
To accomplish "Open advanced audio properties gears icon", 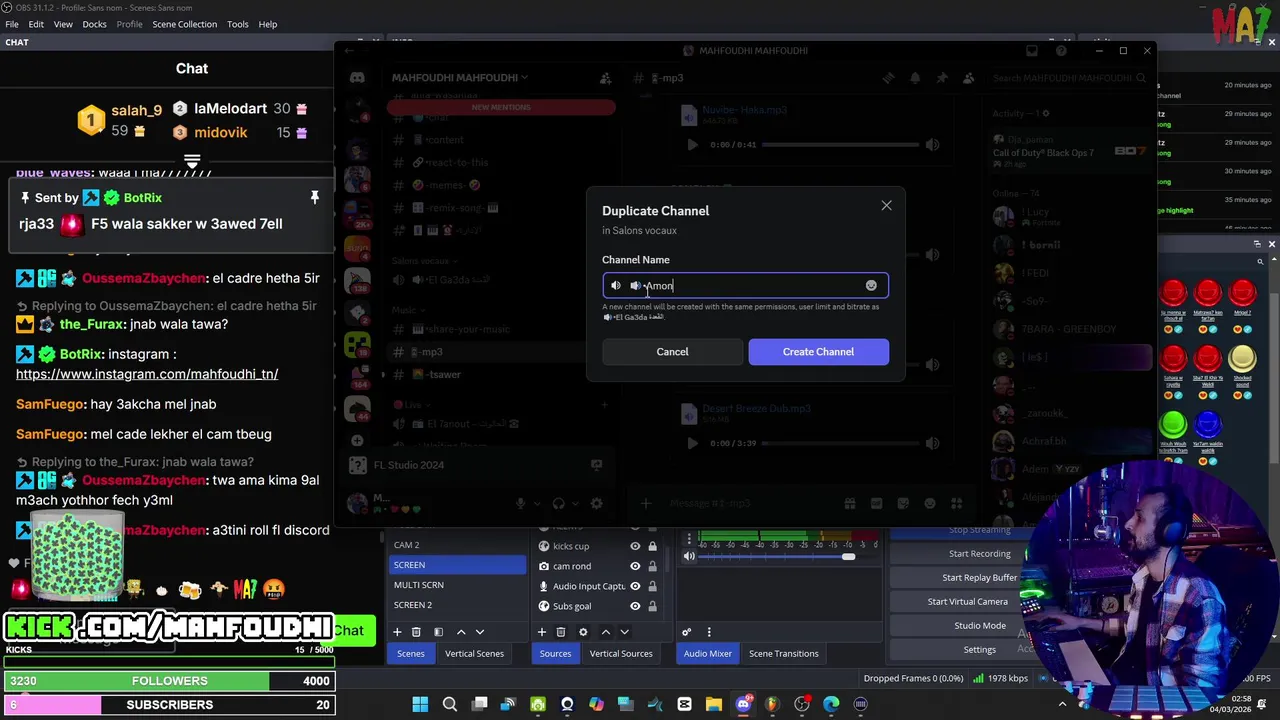I will click(686, 632).
